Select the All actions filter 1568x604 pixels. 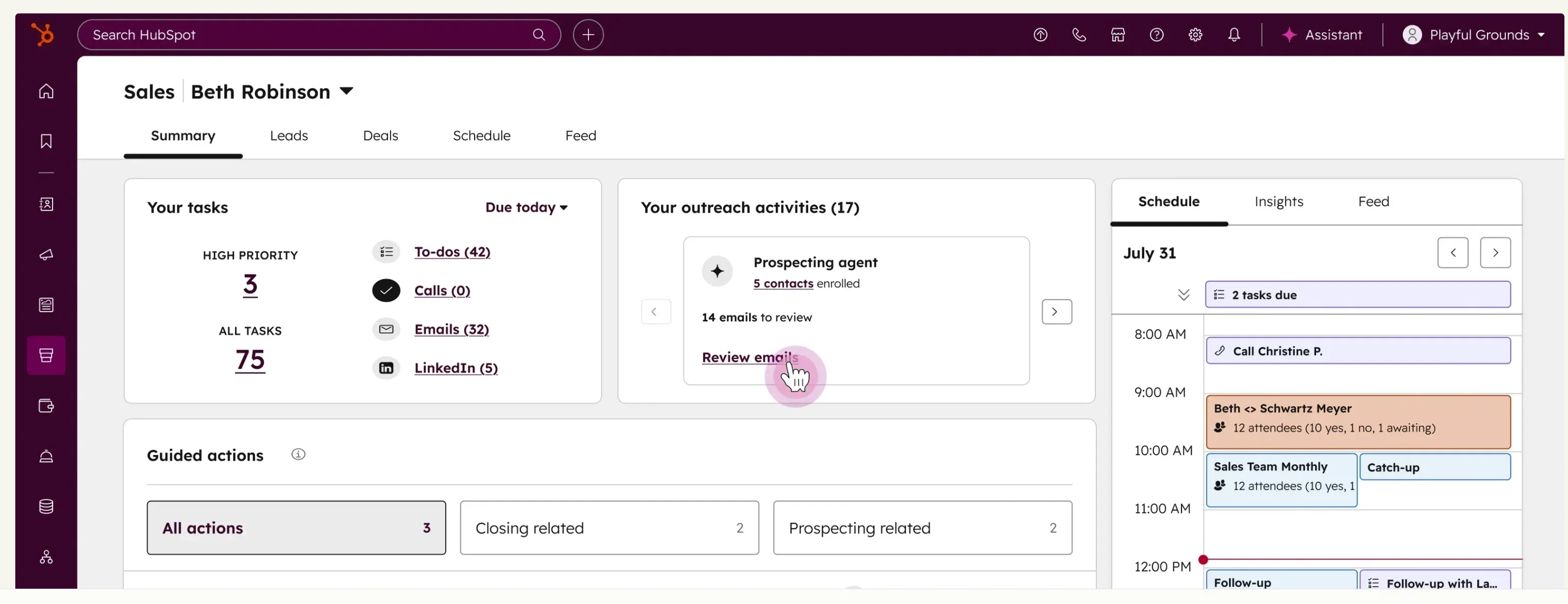pos(296,528)
